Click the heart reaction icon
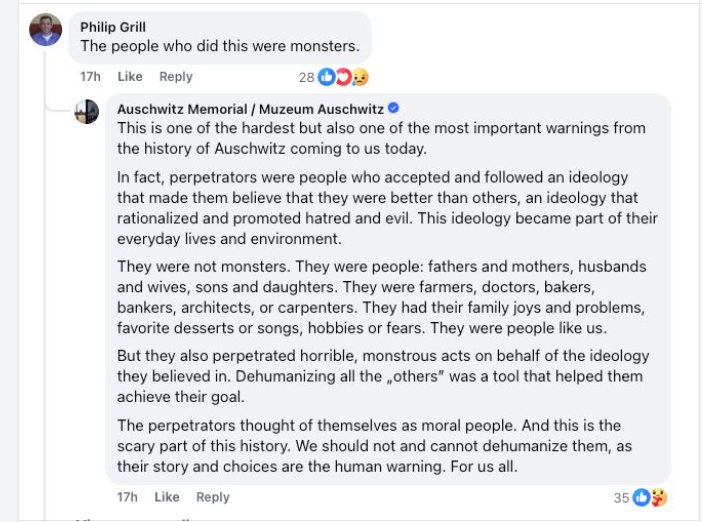702x522 pixels. 342,77
